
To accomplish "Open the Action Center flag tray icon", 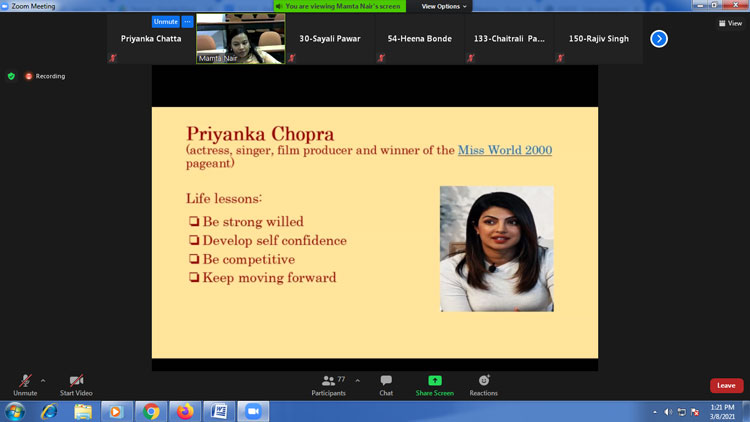I will point(695,412).
